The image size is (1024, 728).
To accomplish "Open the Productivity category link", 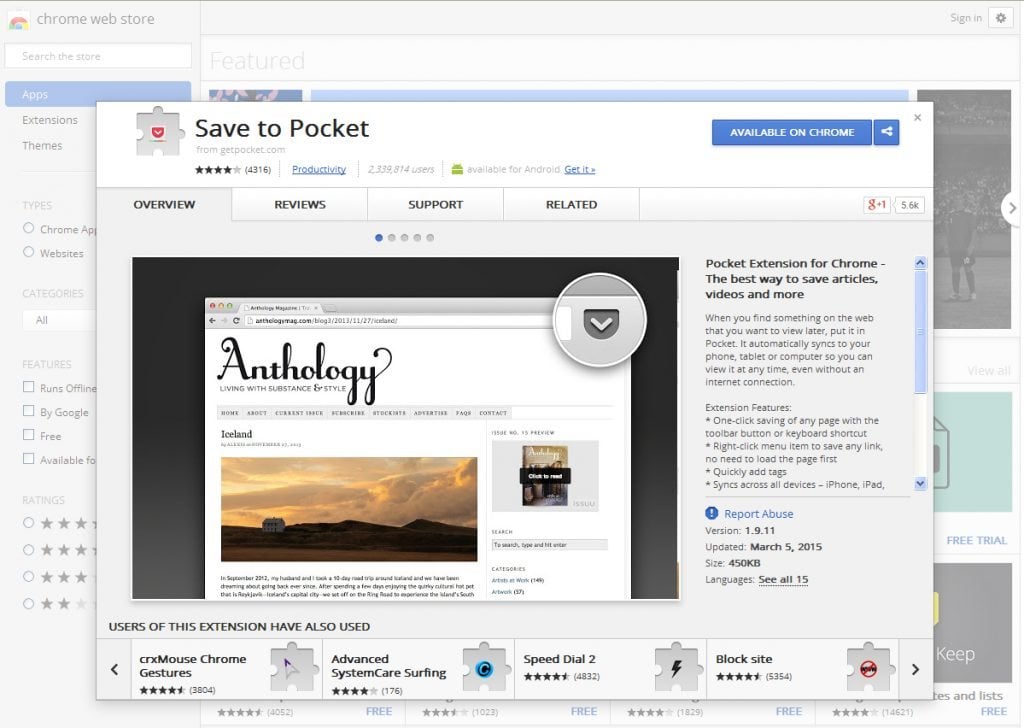I will (319, 170).
